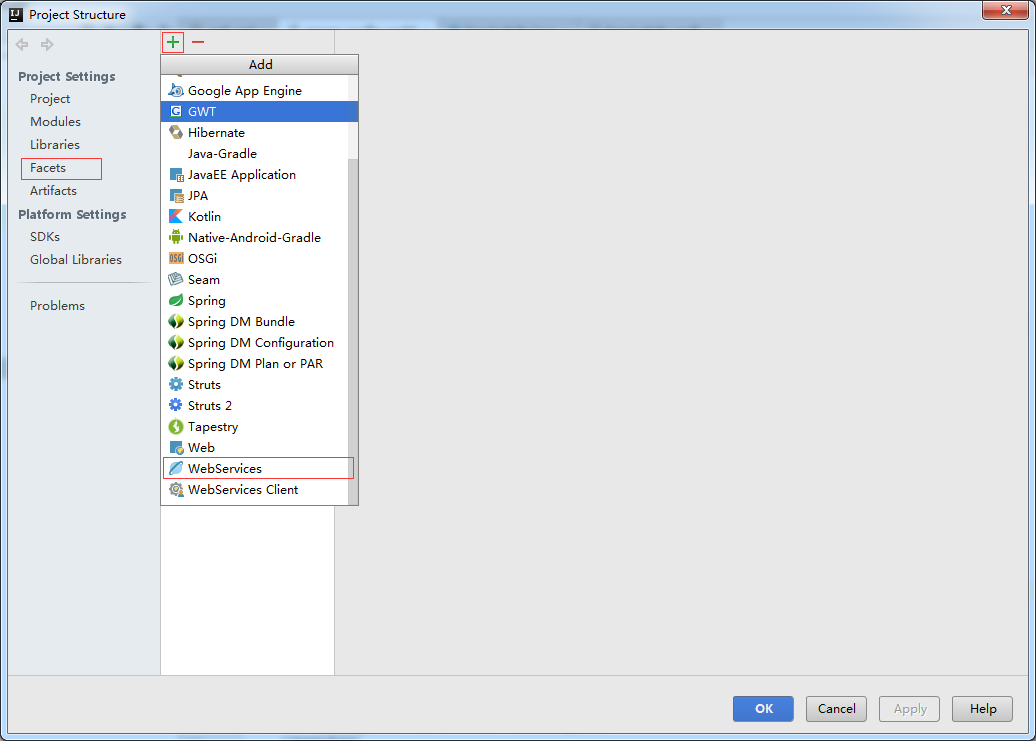This screenshot has height=741, width=1036.
Task: Click the Tapestry icon
Action: pyautogui.click(x=176, y=427)
